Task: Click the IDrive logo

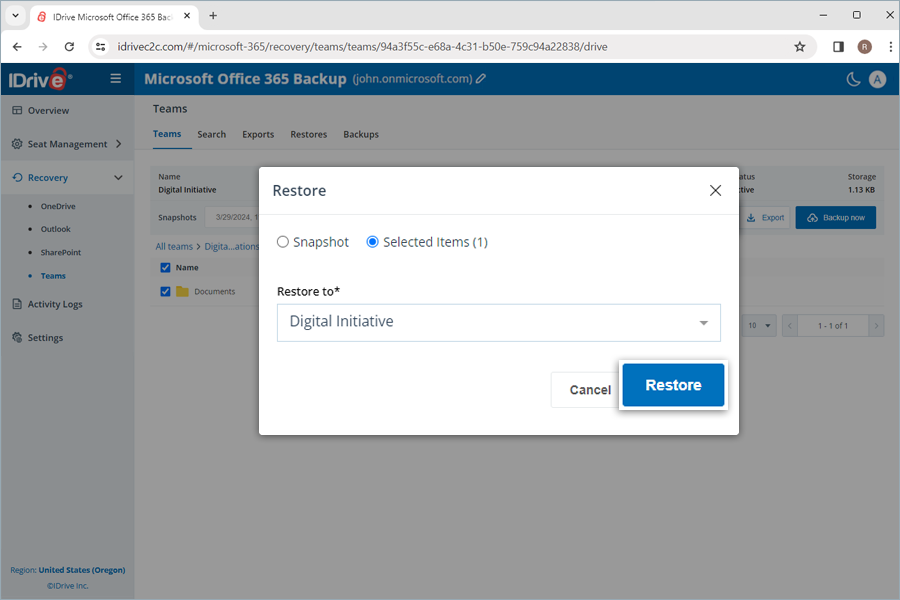Action: [40, 79]
